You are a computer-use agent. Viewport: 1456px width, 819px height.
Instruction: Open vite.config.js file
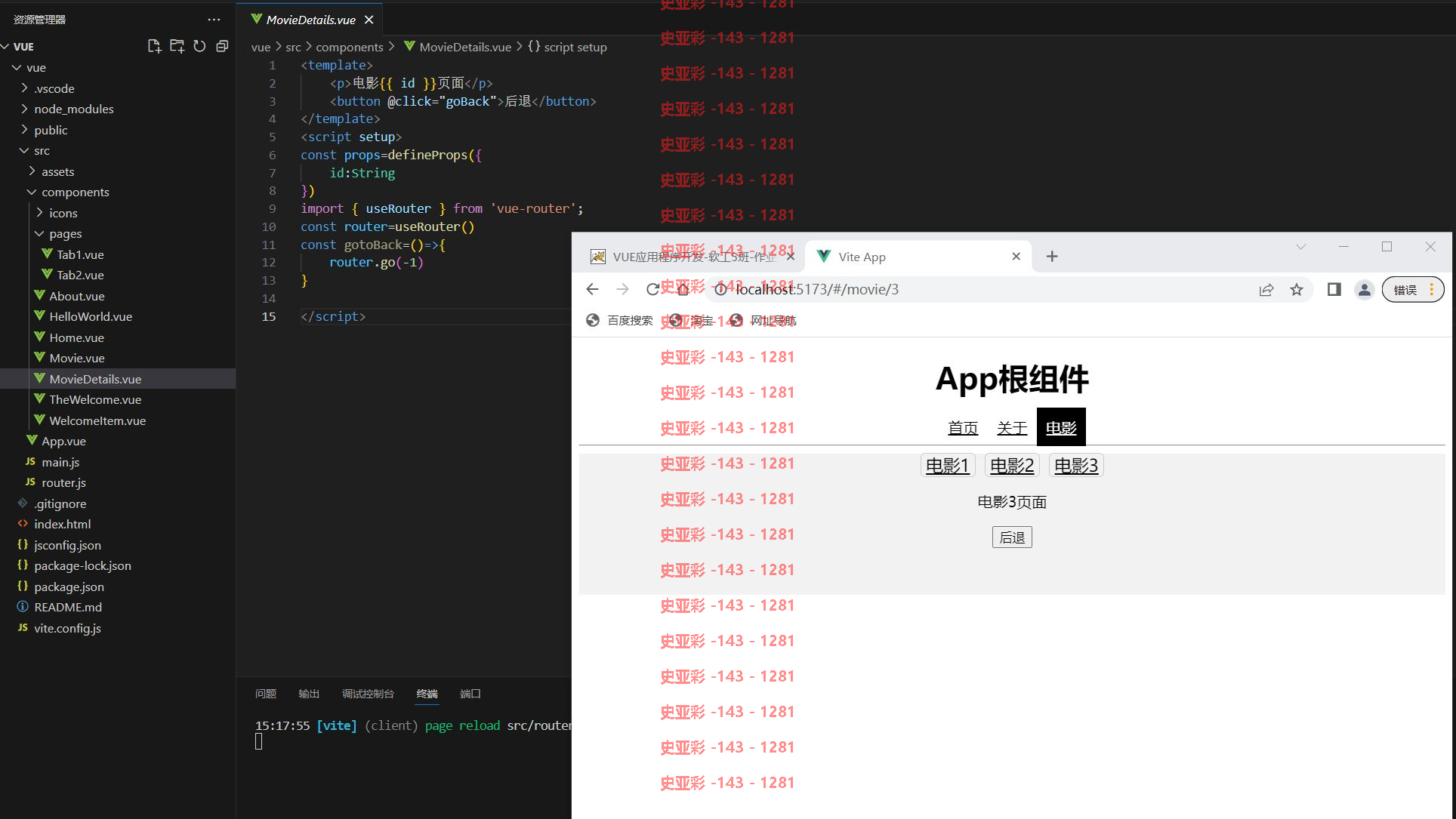coord(118,628)
